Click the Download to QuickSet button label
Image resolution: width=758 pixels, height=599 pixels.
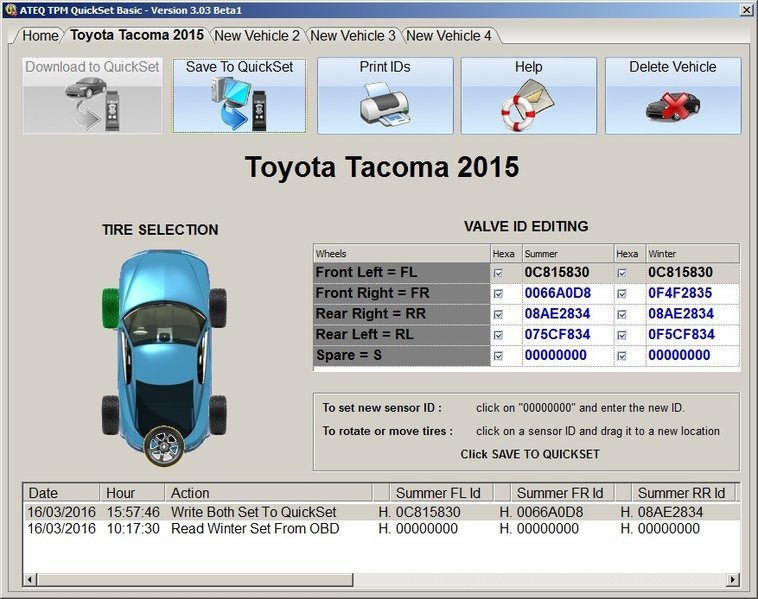pyautogui.click(x=92, y=67)
